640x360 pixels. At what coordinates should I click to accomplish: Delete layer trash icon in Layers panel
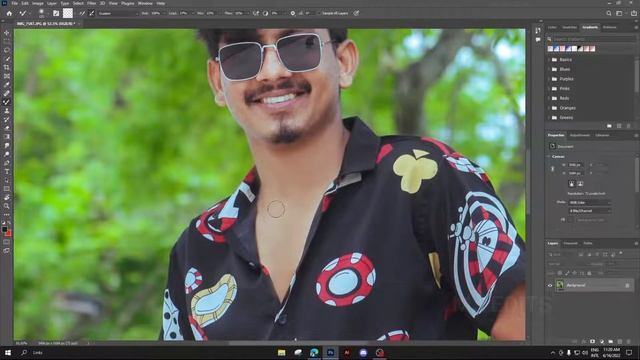click(629, 341)
